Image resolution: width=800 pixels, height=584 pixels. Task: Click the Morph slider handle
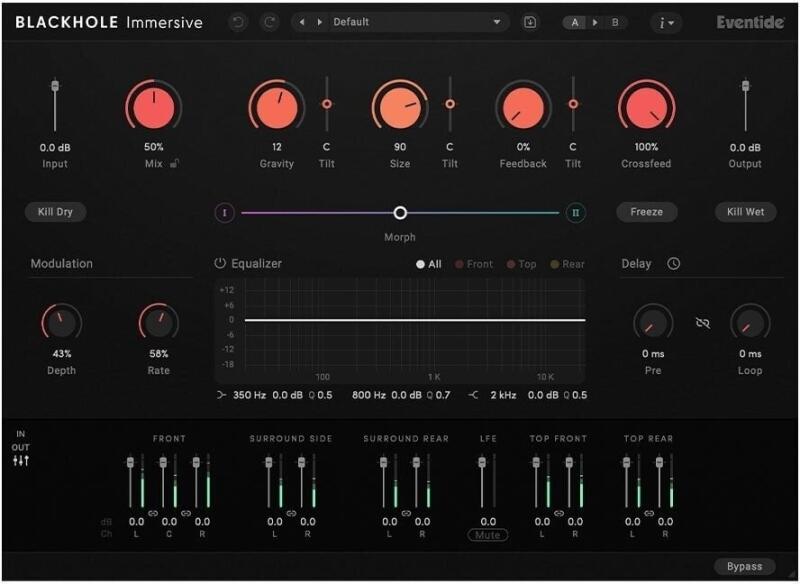coord(401,213)
